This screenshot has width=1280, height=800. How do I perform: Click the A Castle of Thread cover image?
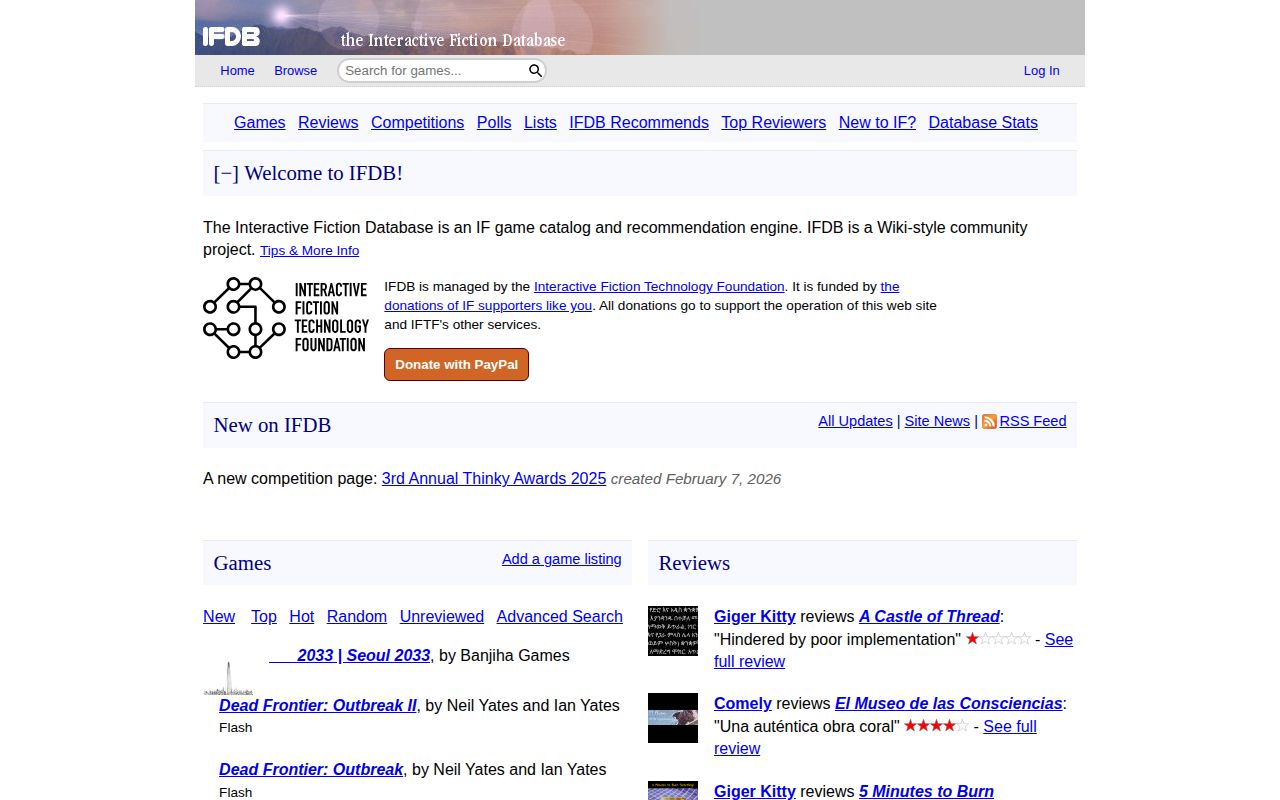(x=672, y=631)
